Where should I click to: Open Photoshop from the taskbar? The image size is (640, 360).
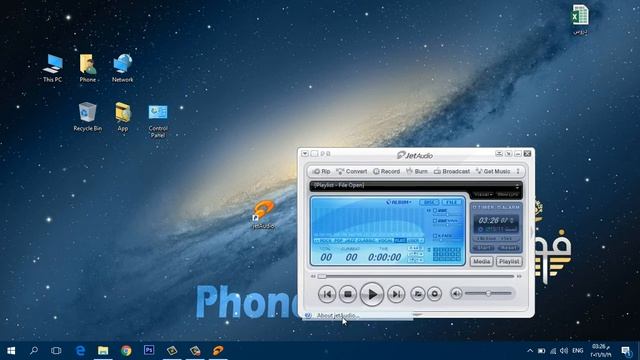[x=149, y=350]
